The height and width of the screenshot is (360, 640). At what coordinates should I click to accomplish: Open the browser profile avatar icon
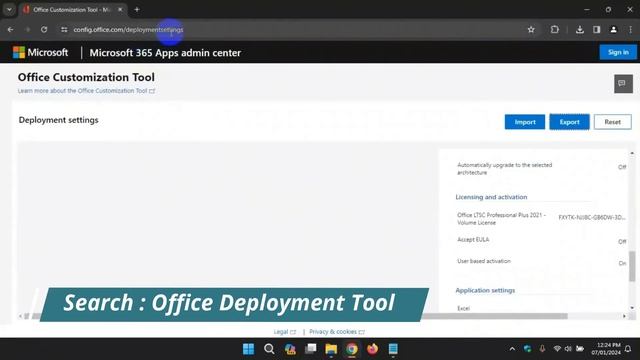(613, 29)
